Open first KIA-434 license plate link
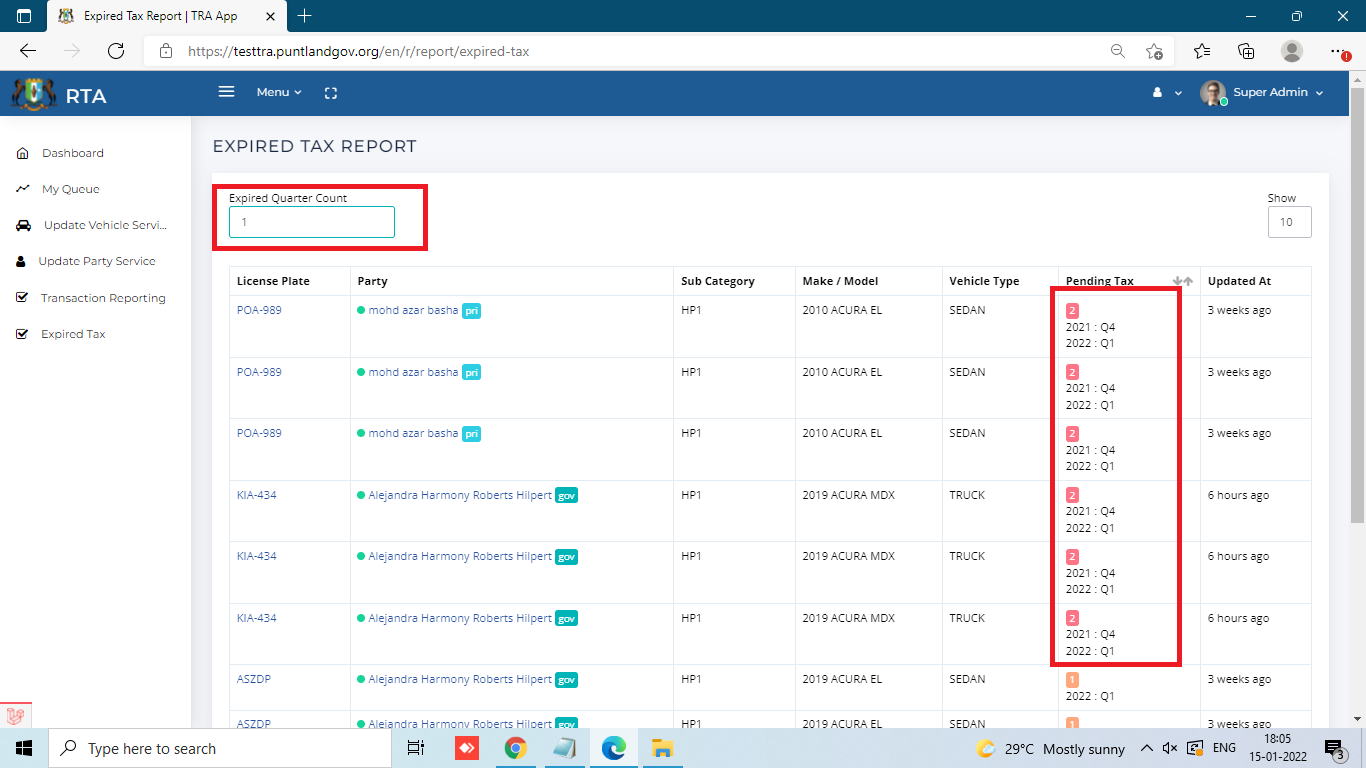Image resolution: width=1366 pixels, height=768 pixels. point(257,495)
